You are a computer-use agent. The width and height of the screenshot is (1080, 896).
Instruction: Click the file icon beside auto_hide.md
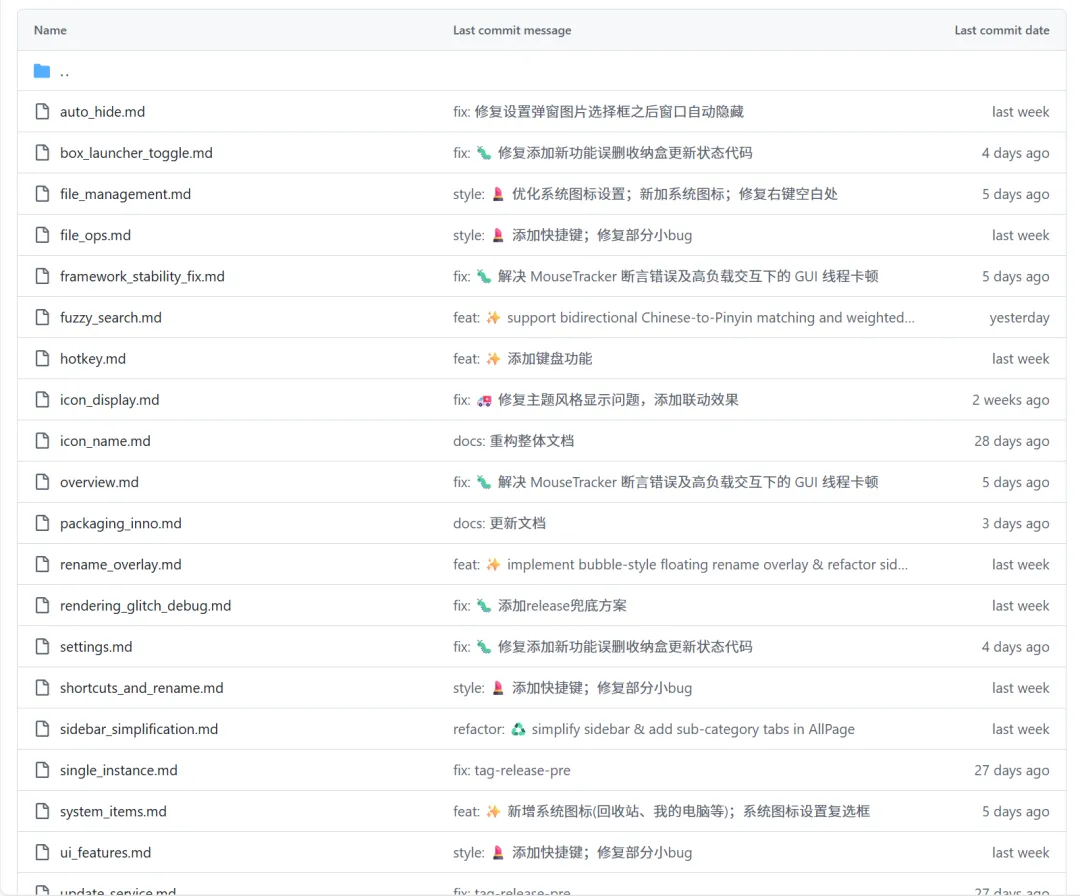[x=42, y=112]
